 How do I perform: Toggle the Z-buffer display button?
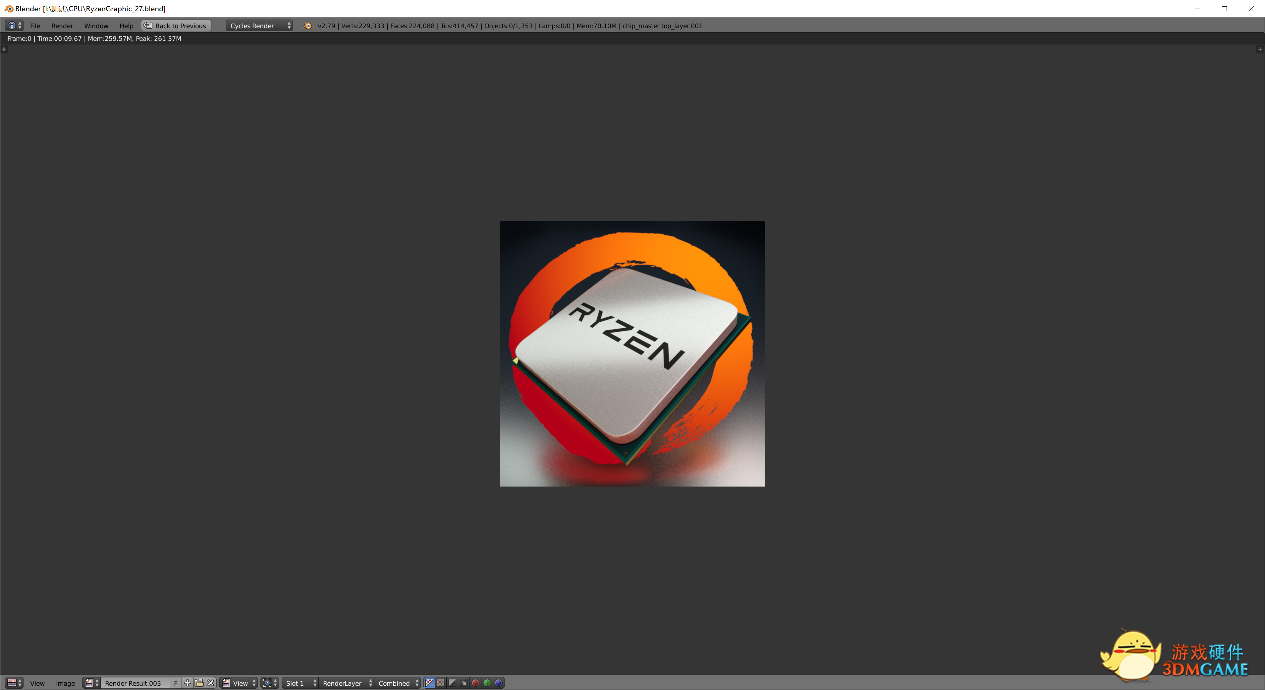click(x=464, y=683)
